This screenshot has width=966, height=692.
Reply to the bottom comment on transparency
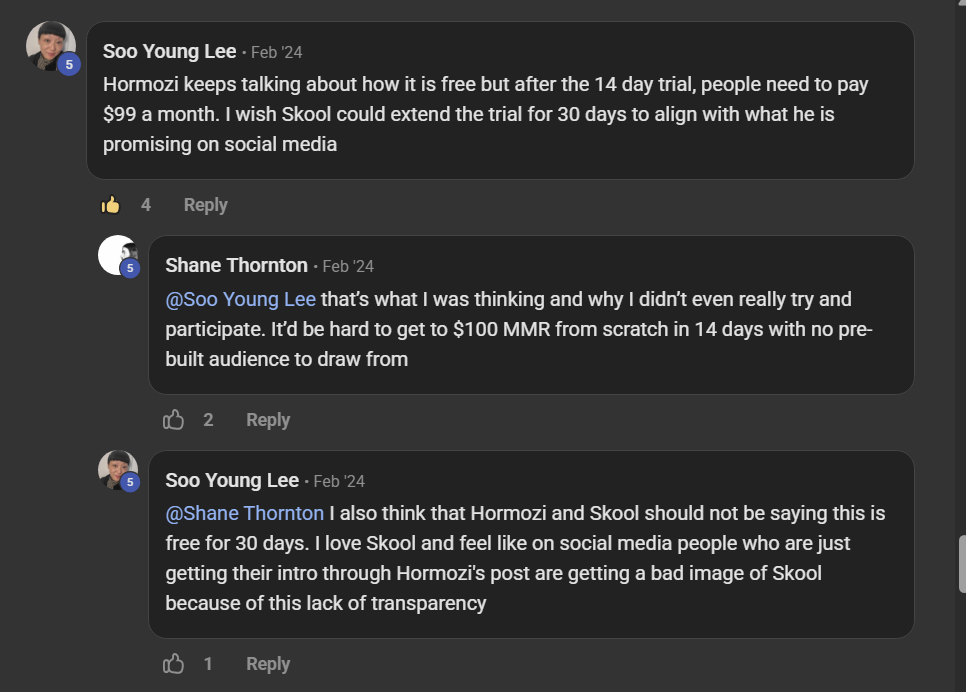[268, 664]
